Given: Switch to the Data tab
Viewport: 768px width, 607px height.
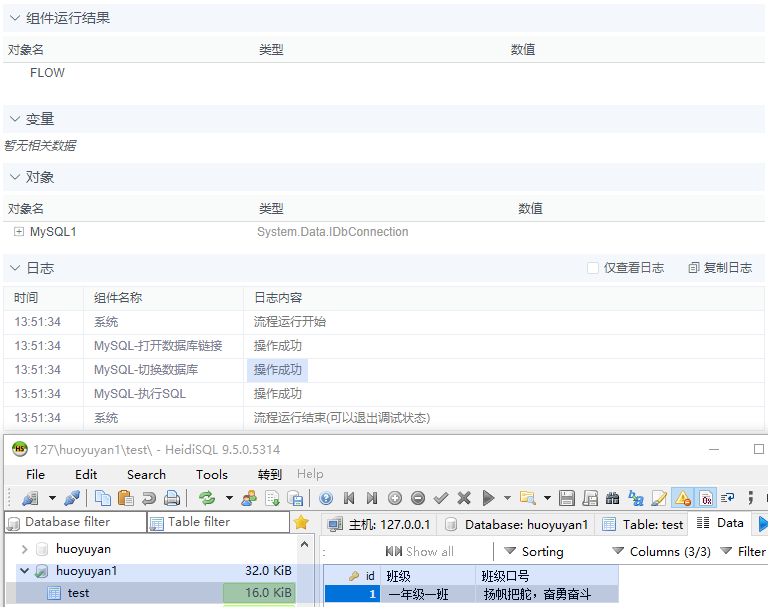Looking at the screenshot, I should click(720, 523).
